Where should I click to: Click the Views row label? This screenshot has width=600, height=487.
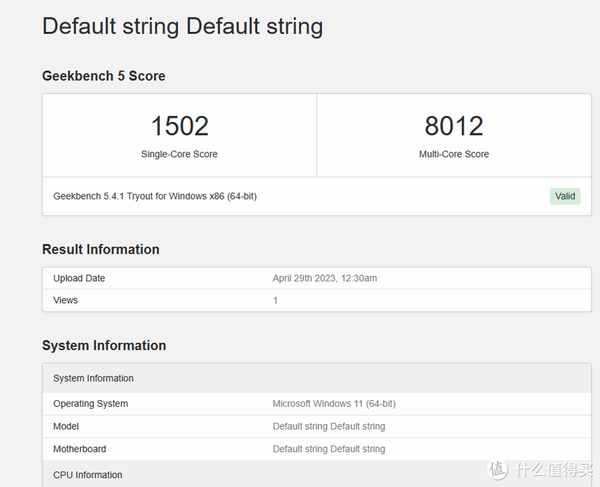[x=65, y=300]
